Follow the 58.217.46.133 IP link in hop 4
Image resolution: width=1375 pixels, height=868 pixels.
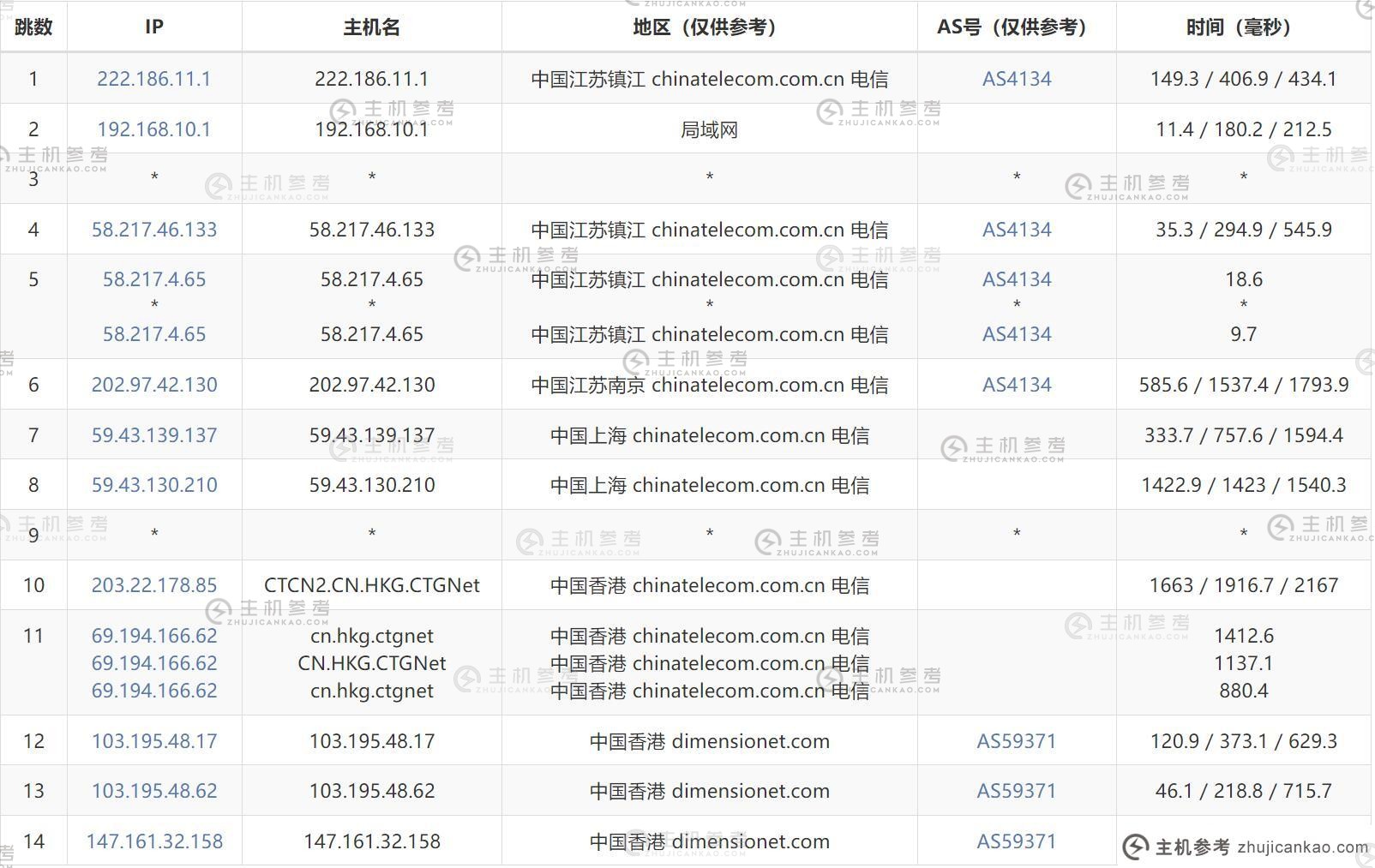(154, 230)
